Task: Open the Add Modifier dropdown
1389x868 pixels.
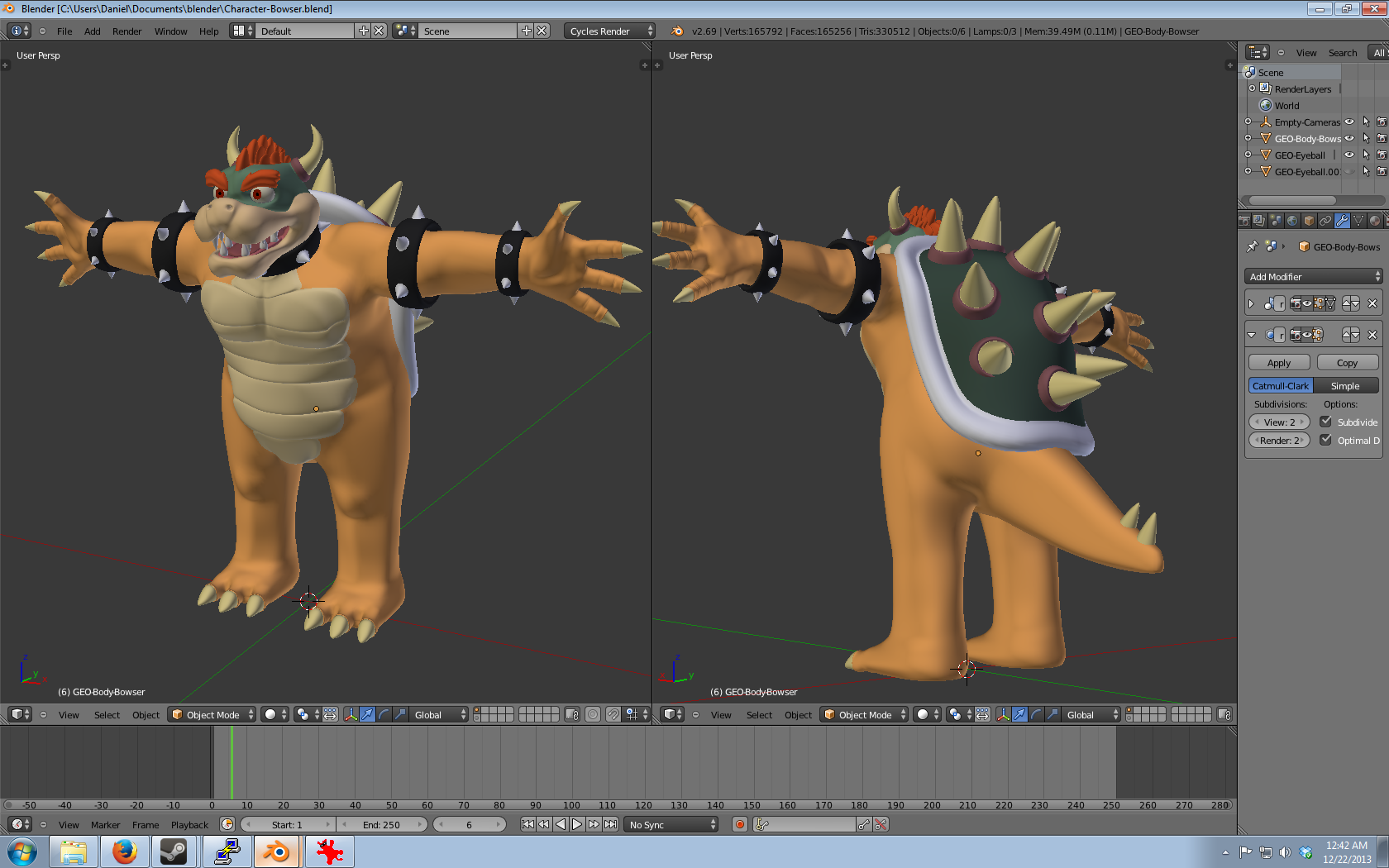Action: coord(1313,277)
